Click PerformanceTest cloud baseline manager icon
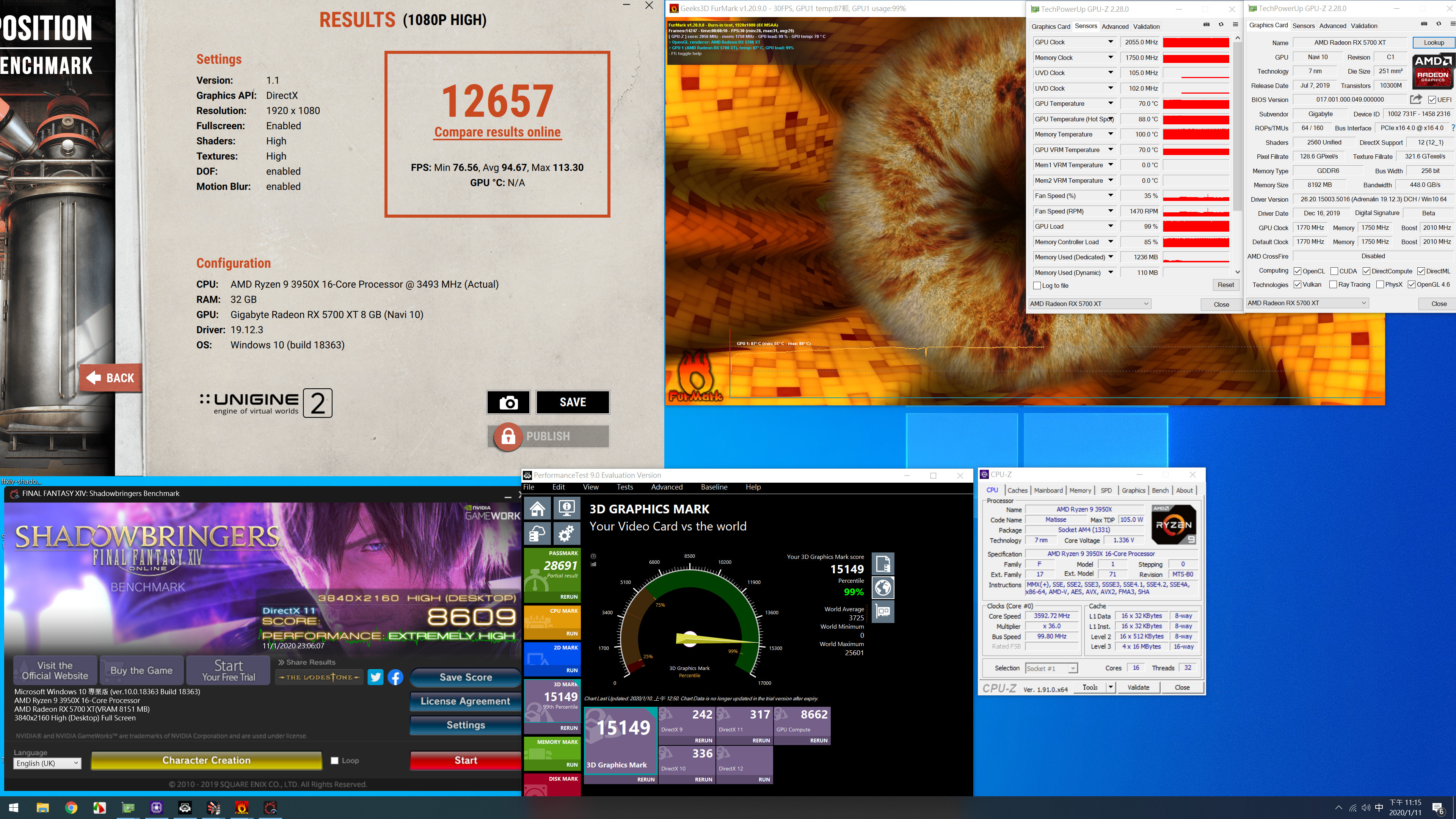The width and height of the screenshot is (1456, 819). click(x=538, y=533)
